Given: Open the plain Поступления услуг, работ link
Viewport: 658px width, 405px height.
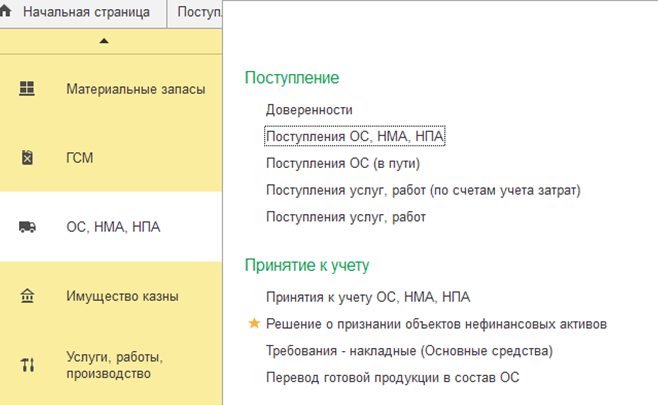Looking at the screenshot, I should (346, 217).
